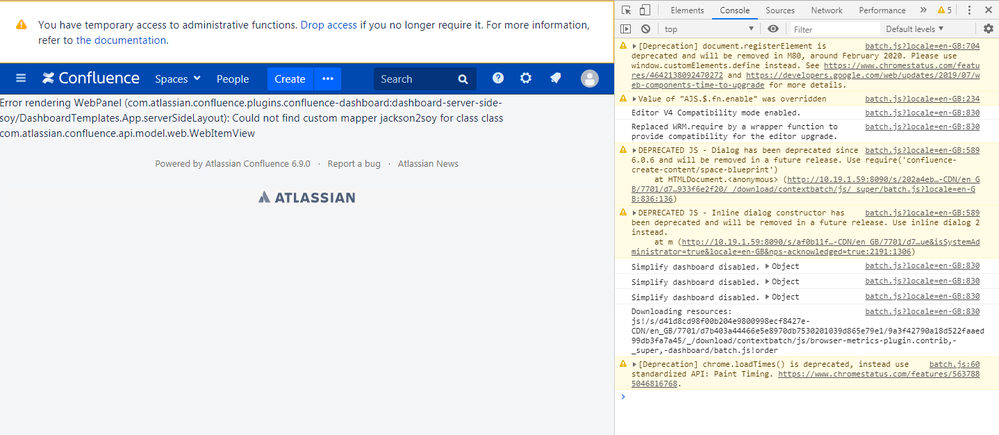
Task: Open more create options ellipsis
Action: [327, 79]
